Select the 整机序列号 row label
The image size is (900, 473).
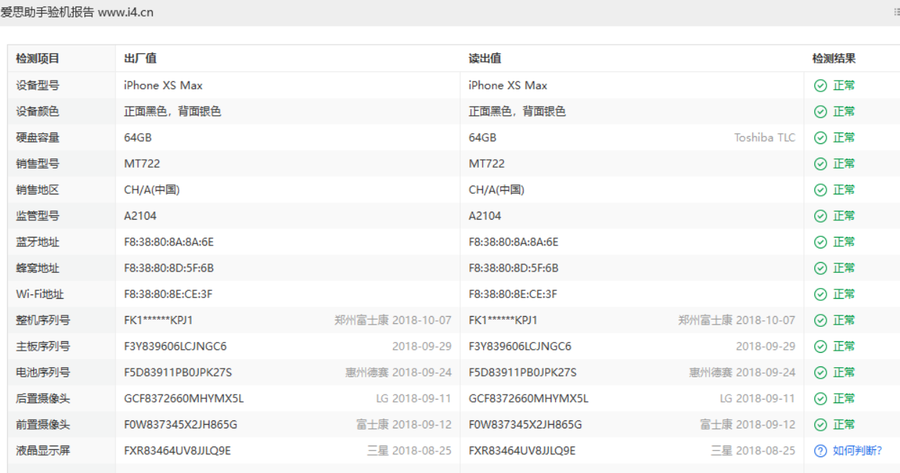tap(42, 320)
